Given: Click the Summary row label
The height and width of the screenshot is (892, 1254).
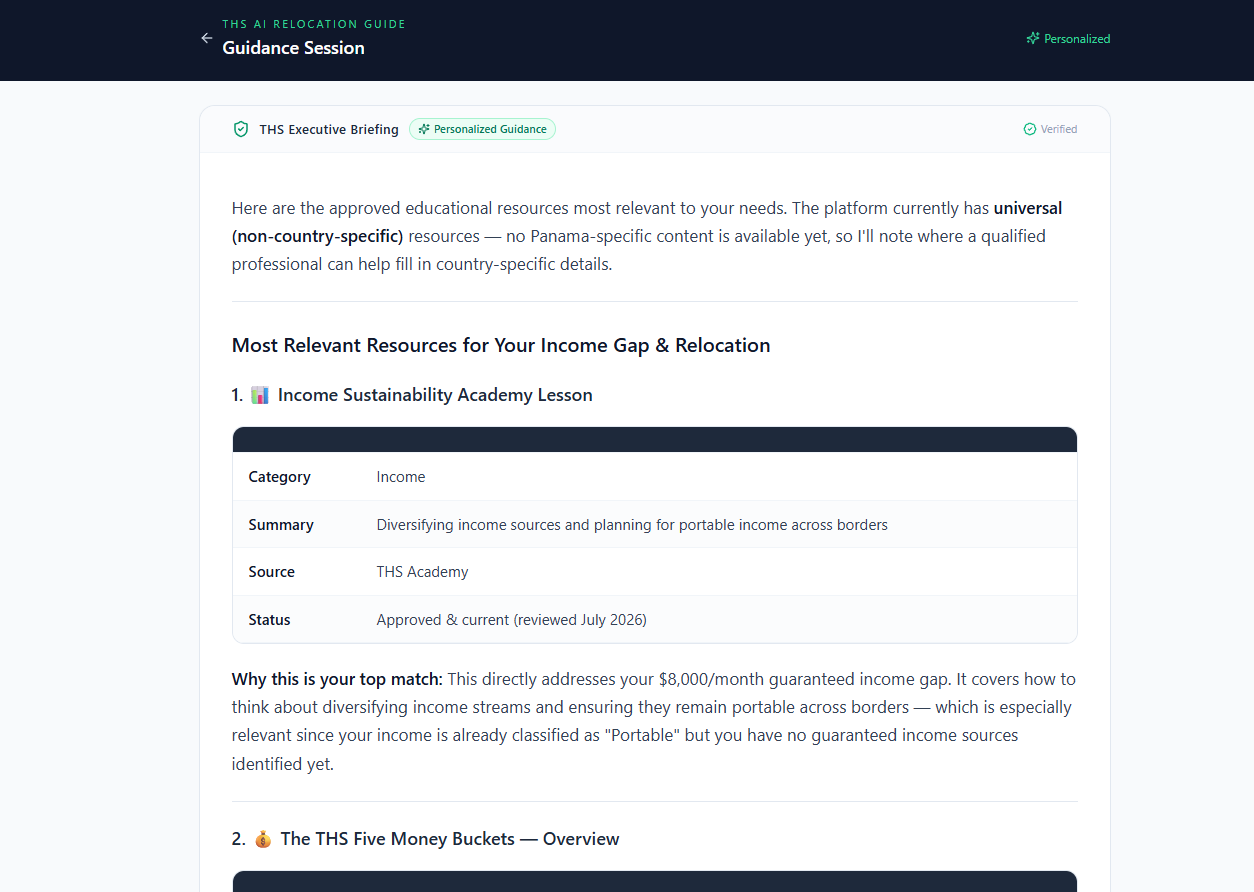Looking at the screenshot, I should point(281,525).
